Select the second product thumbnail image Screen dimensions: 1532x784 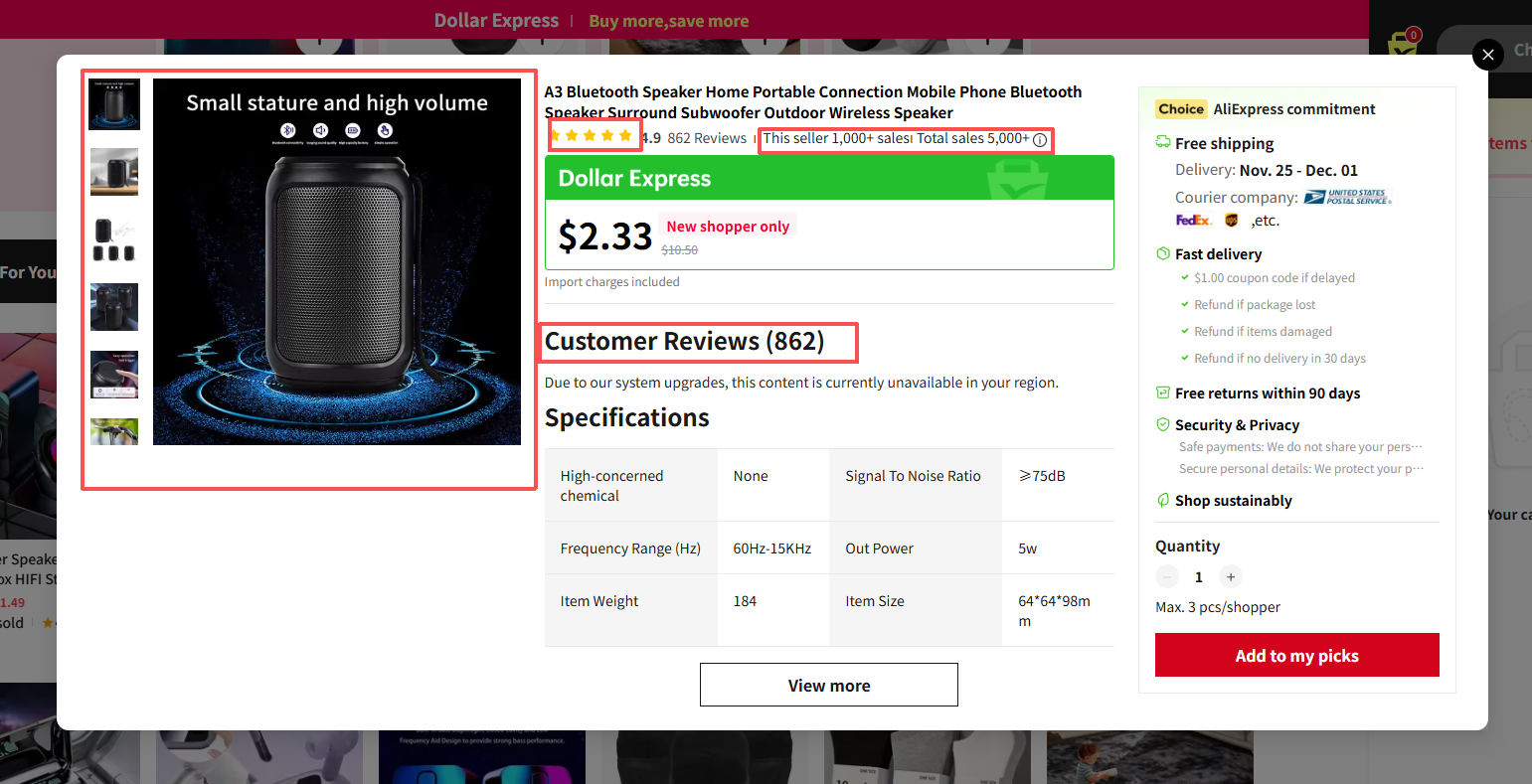[x=114, y=172]
